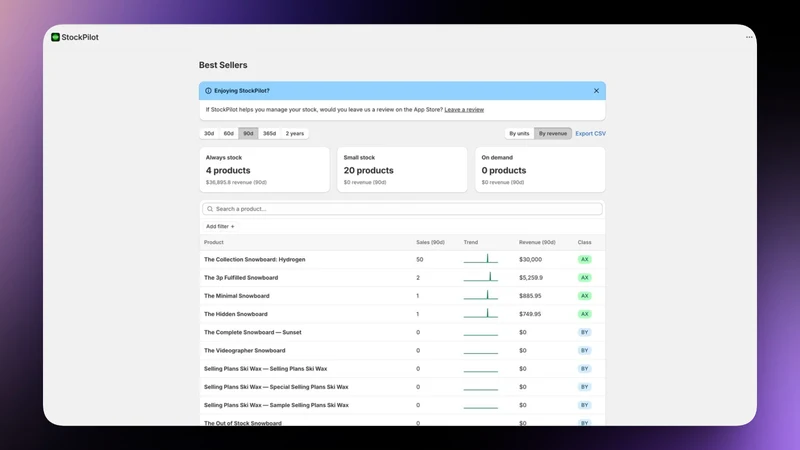800x450 pixels.
Task: Click the $885.95 revenue value
Action: 530,296
